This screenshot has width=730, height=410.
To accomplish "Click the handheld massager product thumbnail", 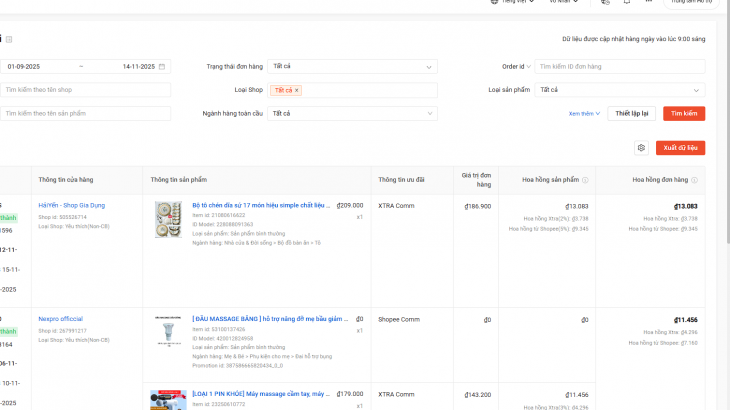I will coord(168,400).
